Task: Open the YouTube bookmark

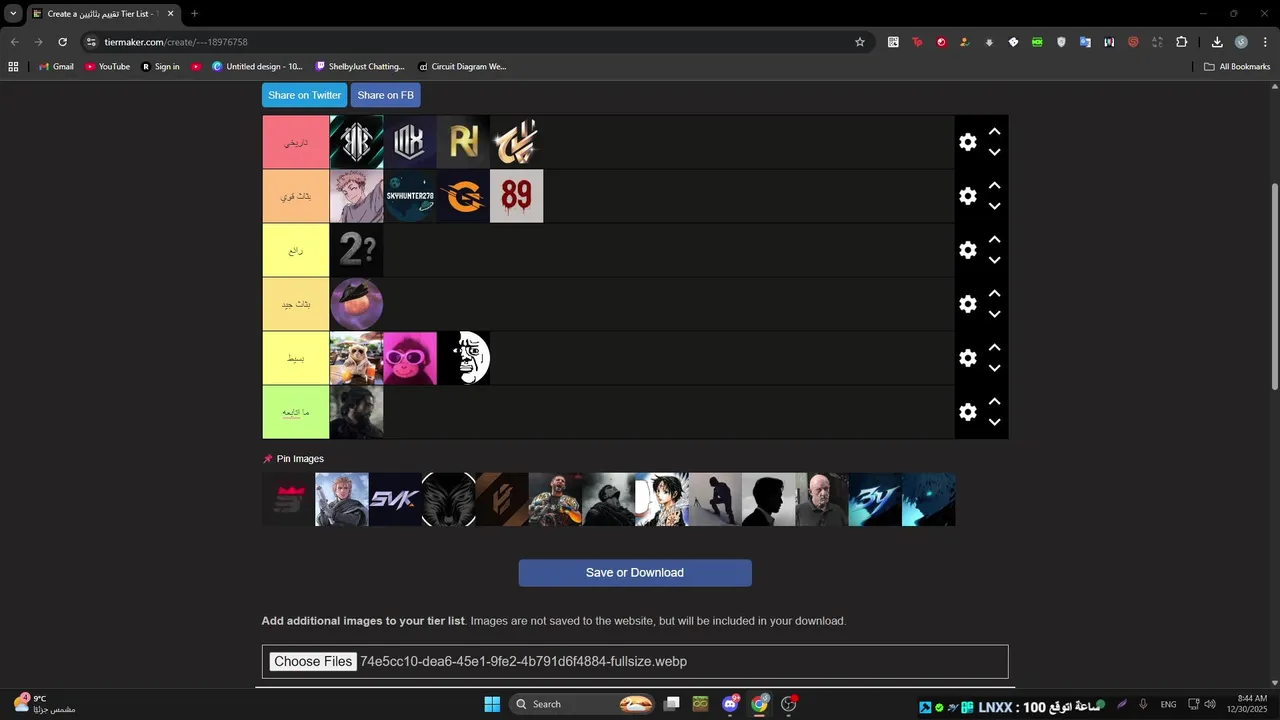Action: pyautogui.click(x=107, y=67)
